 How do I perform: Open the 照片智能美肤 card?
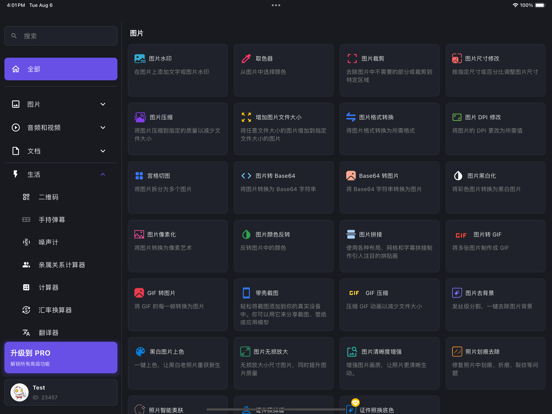(178, 405)
